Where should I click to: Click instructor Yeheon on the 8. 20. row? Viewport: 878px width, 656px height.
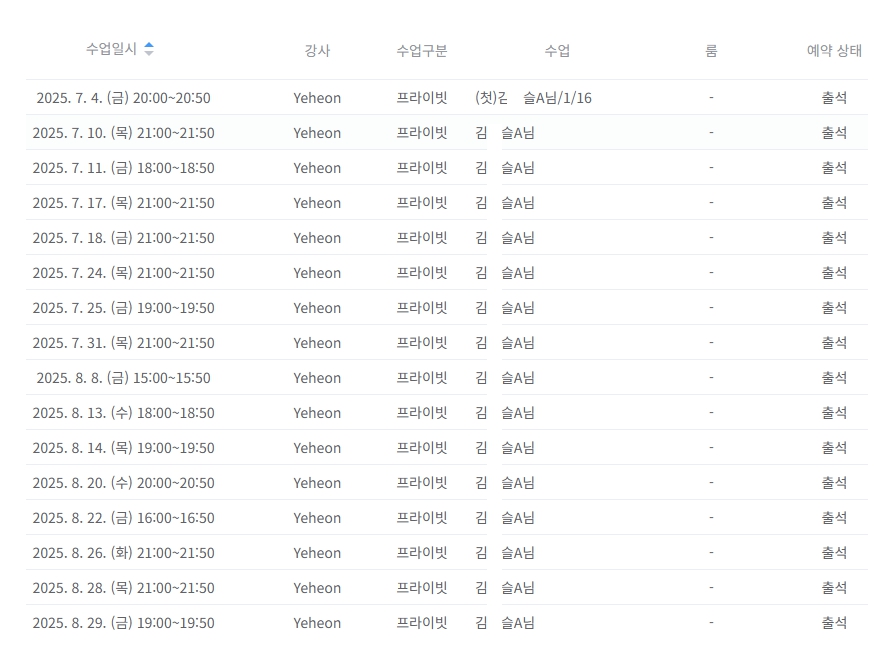point(317,483)
